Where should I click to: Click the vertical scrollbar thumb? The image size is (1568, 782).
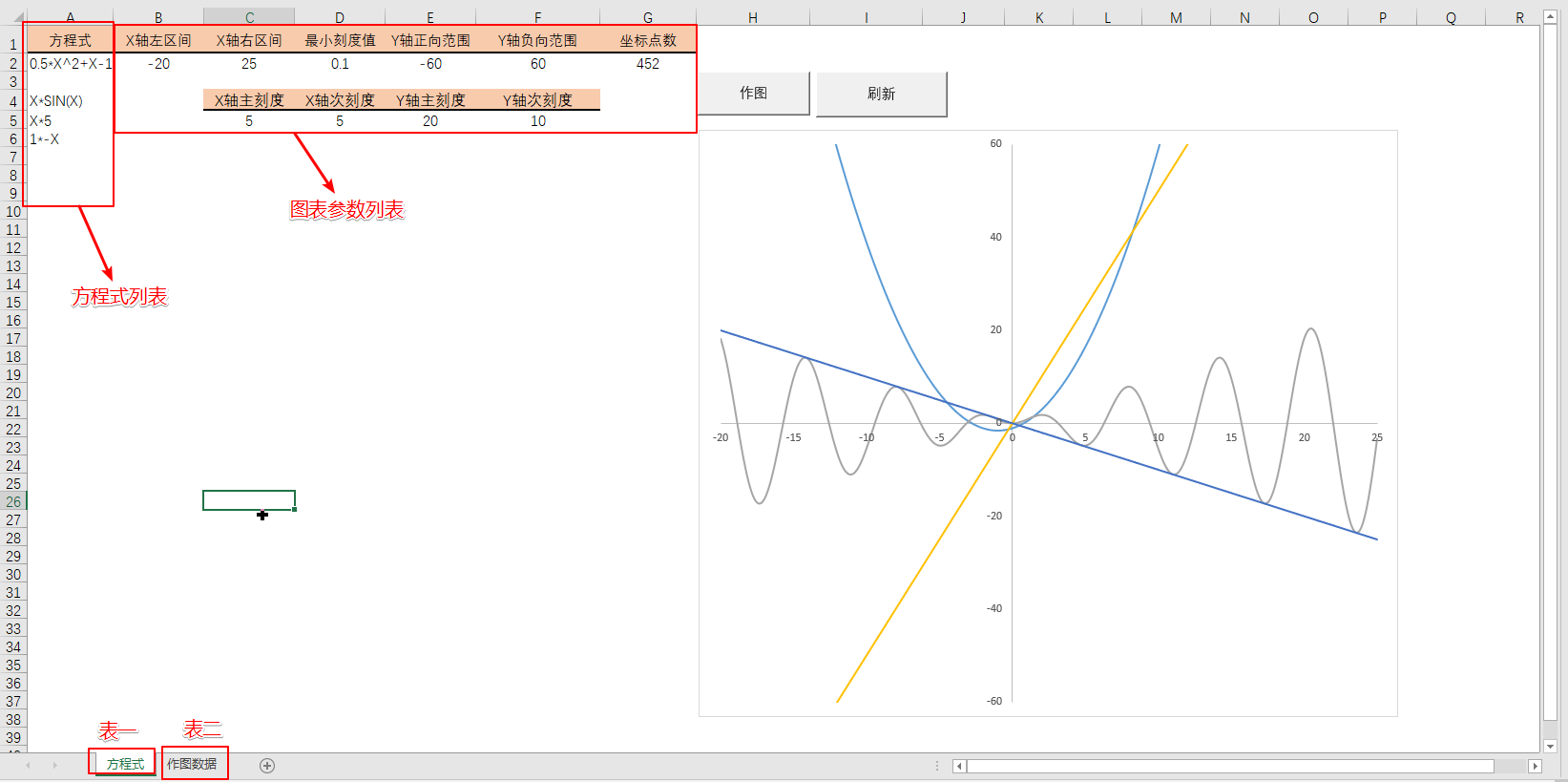(1550, 372)
